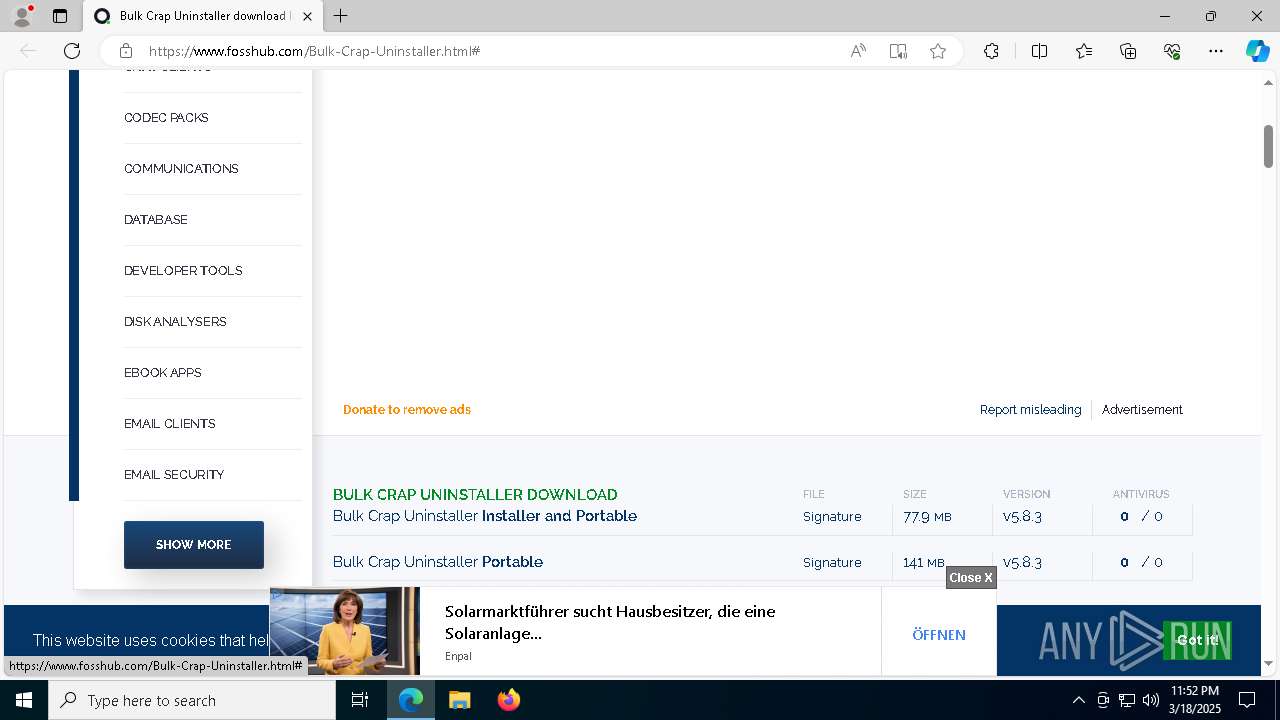Open Immersive Reader icon
The width and height of the screenshot is (1280, 720).
898,51
